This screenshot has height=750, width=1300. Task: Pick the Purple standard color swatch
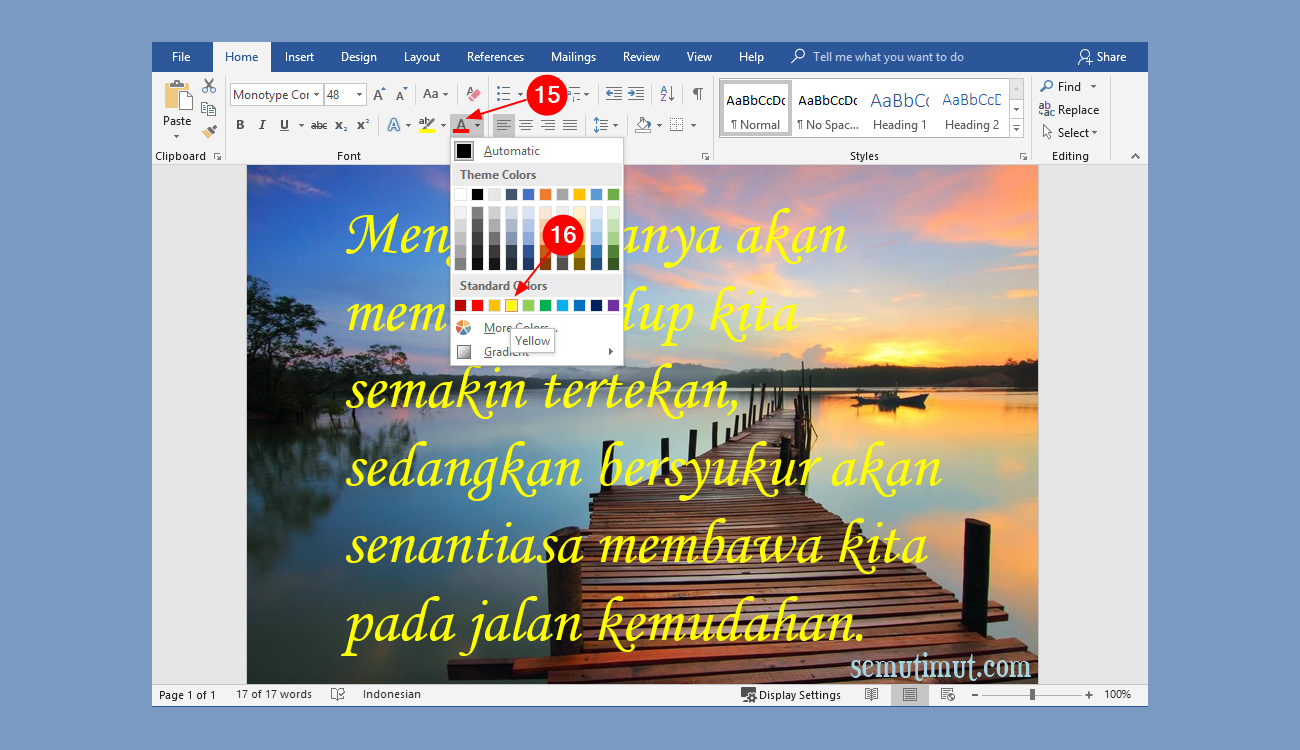pyautogui.click(x=613, y=305)
